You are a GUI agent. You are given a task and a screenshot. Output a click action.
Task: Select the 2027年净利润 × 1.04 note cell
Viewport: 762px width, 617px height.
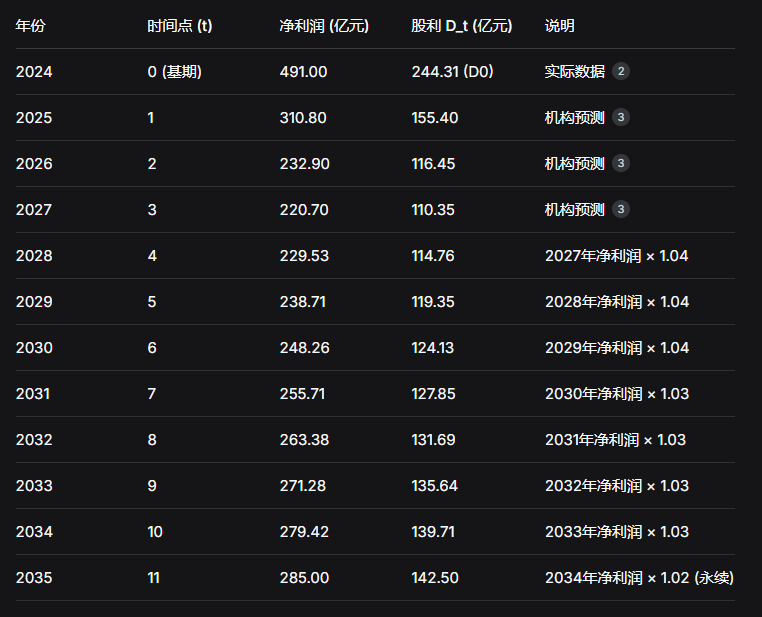click(616, 255)
